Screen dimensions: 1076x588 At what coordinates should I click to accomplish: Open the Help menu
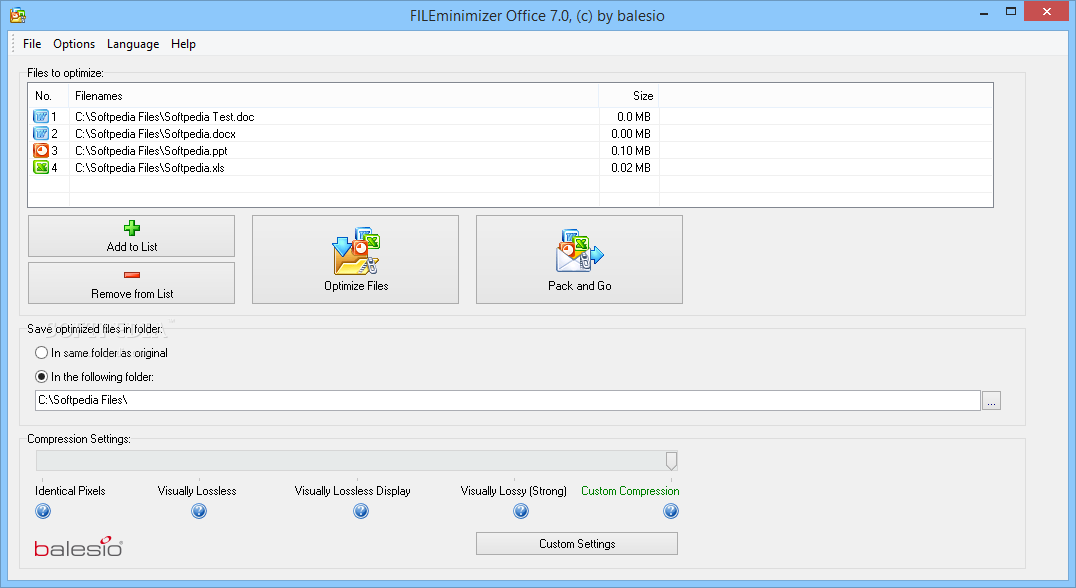(183, 44)
